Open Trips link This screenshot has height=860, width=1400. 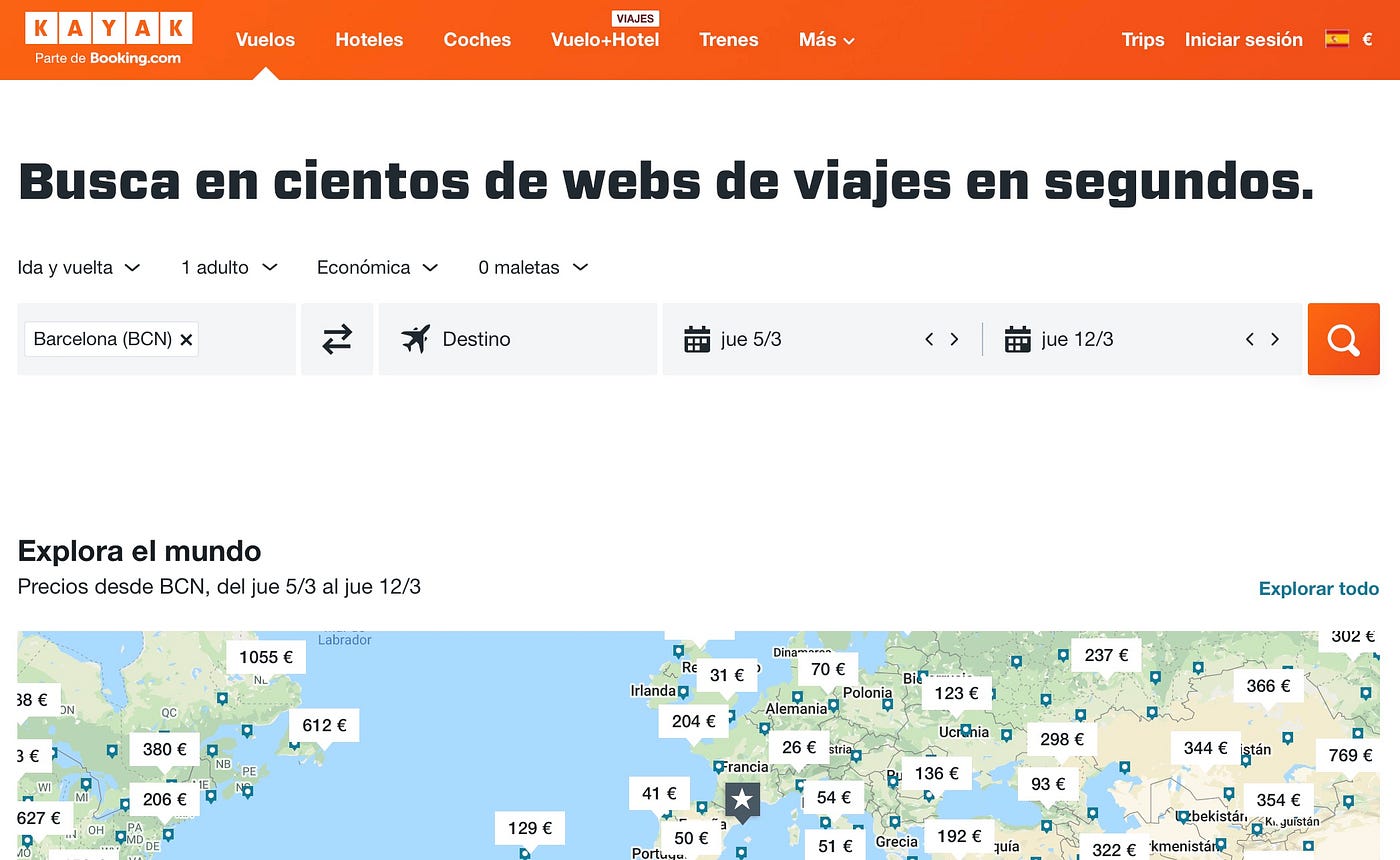click(x=1143, y=40)
